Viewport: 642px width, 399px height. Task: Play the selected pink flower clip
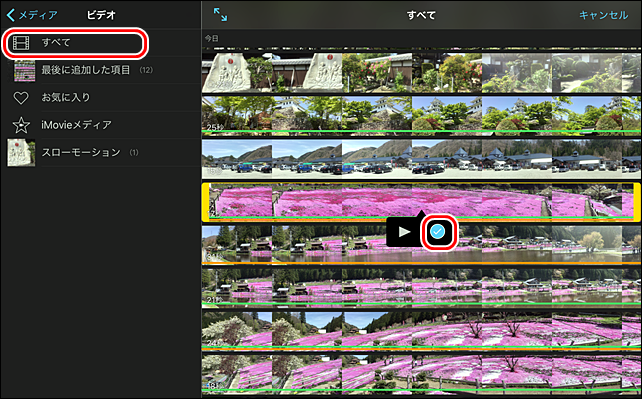tap(405, 232)
